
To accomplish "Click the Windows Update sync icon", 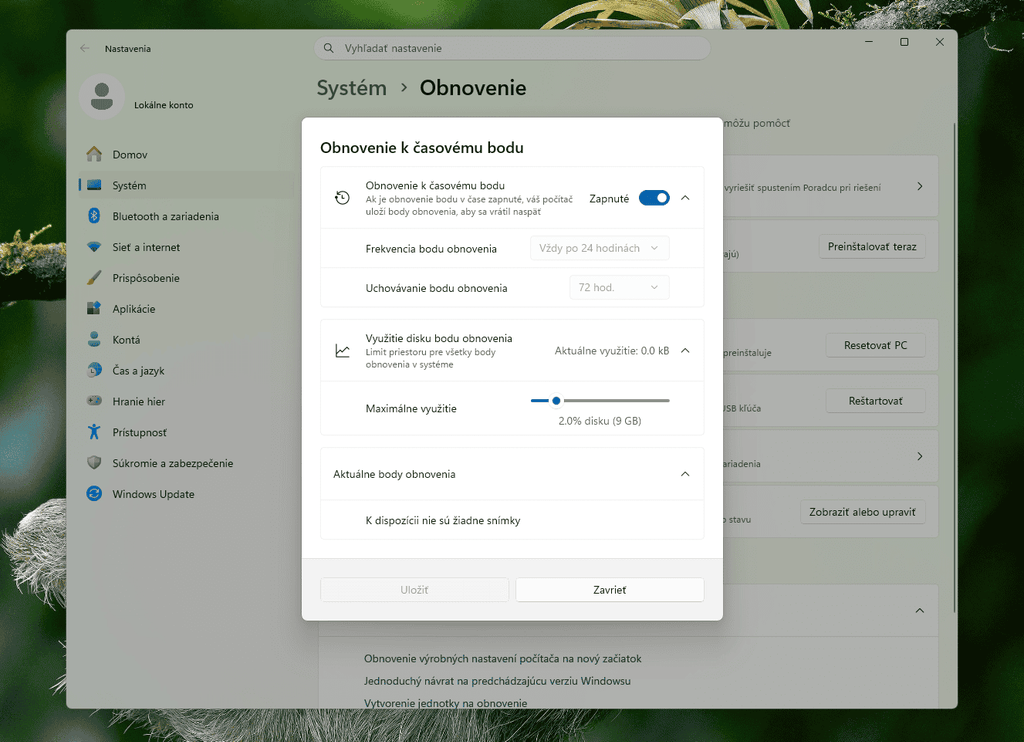I will pos(94,494).
